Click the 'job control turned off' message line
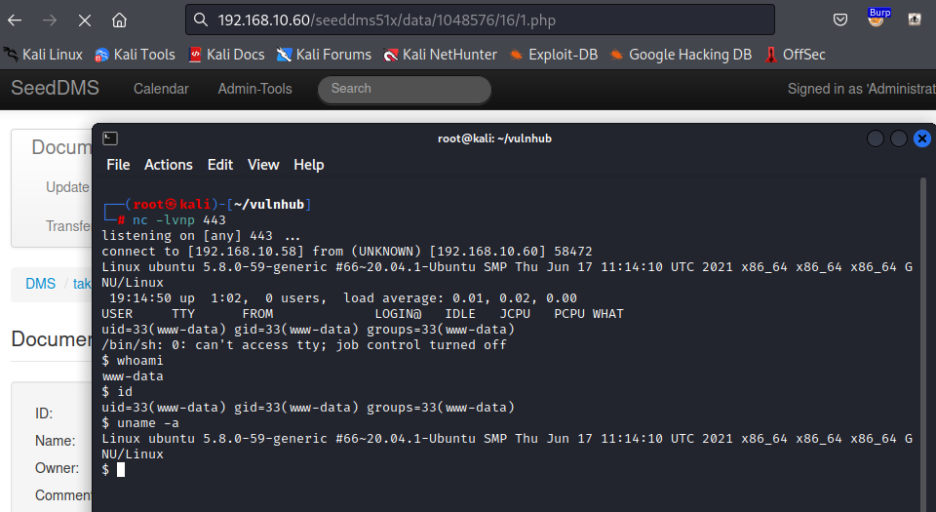936x512 pixels. (x=304, y=345)
